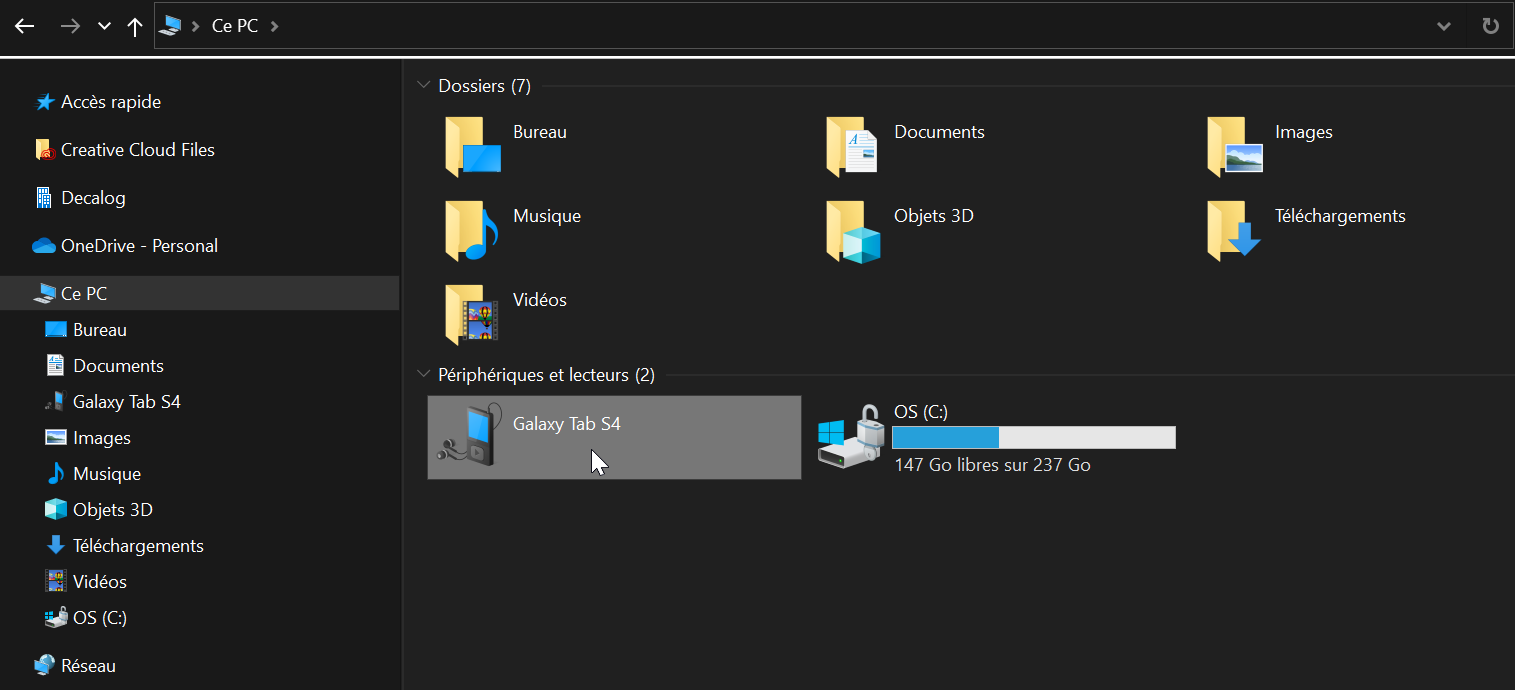Click the Refresh button in address bar
Viewport: 1515px width, 690px height.
[1490, 27]
